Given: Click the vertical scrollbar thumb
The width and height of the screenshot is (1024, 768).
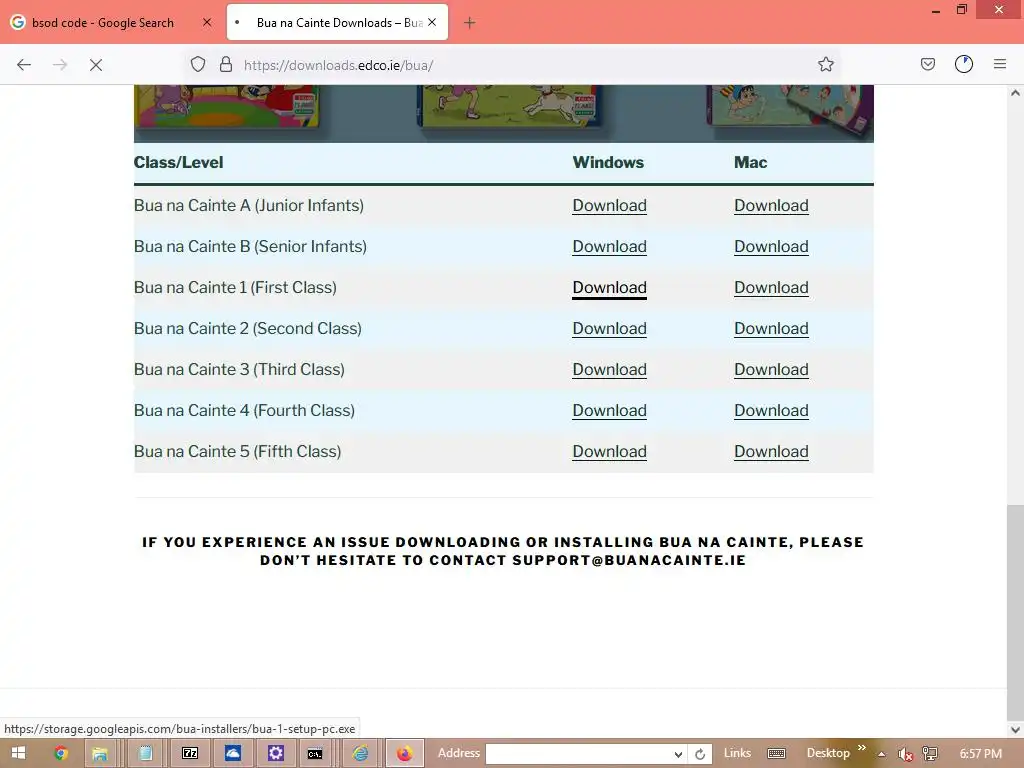Looking at the screenshot, I should tap(1015, 611).
